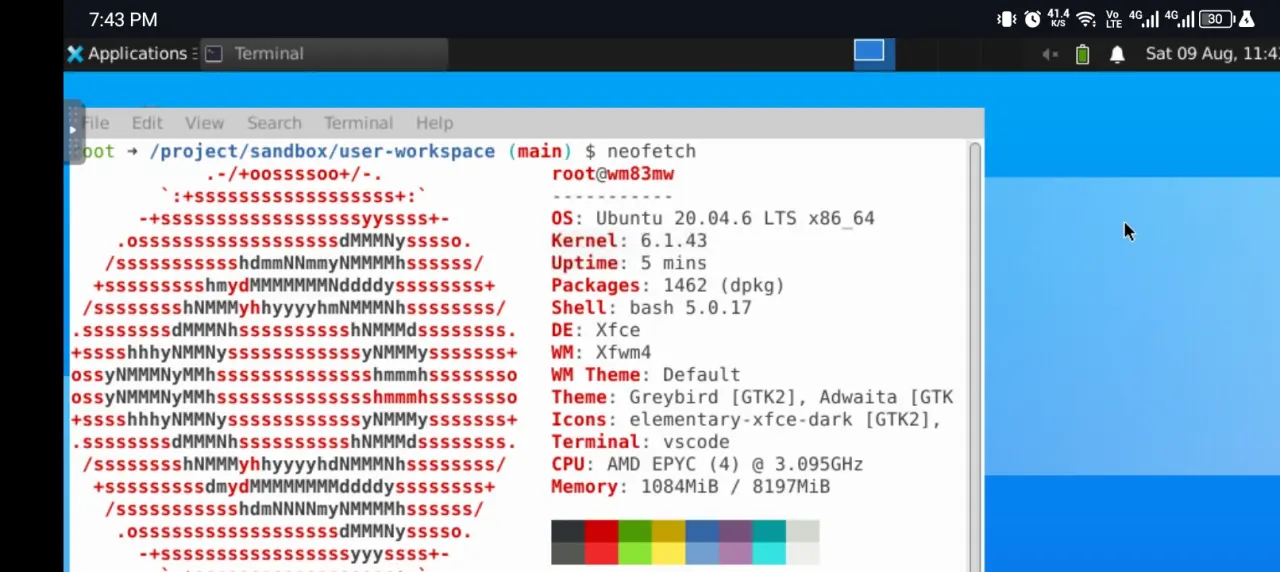Click the green neofetch color block
Image resolution: width=1280 pixels, height=572 pixels.
point(635,542)
